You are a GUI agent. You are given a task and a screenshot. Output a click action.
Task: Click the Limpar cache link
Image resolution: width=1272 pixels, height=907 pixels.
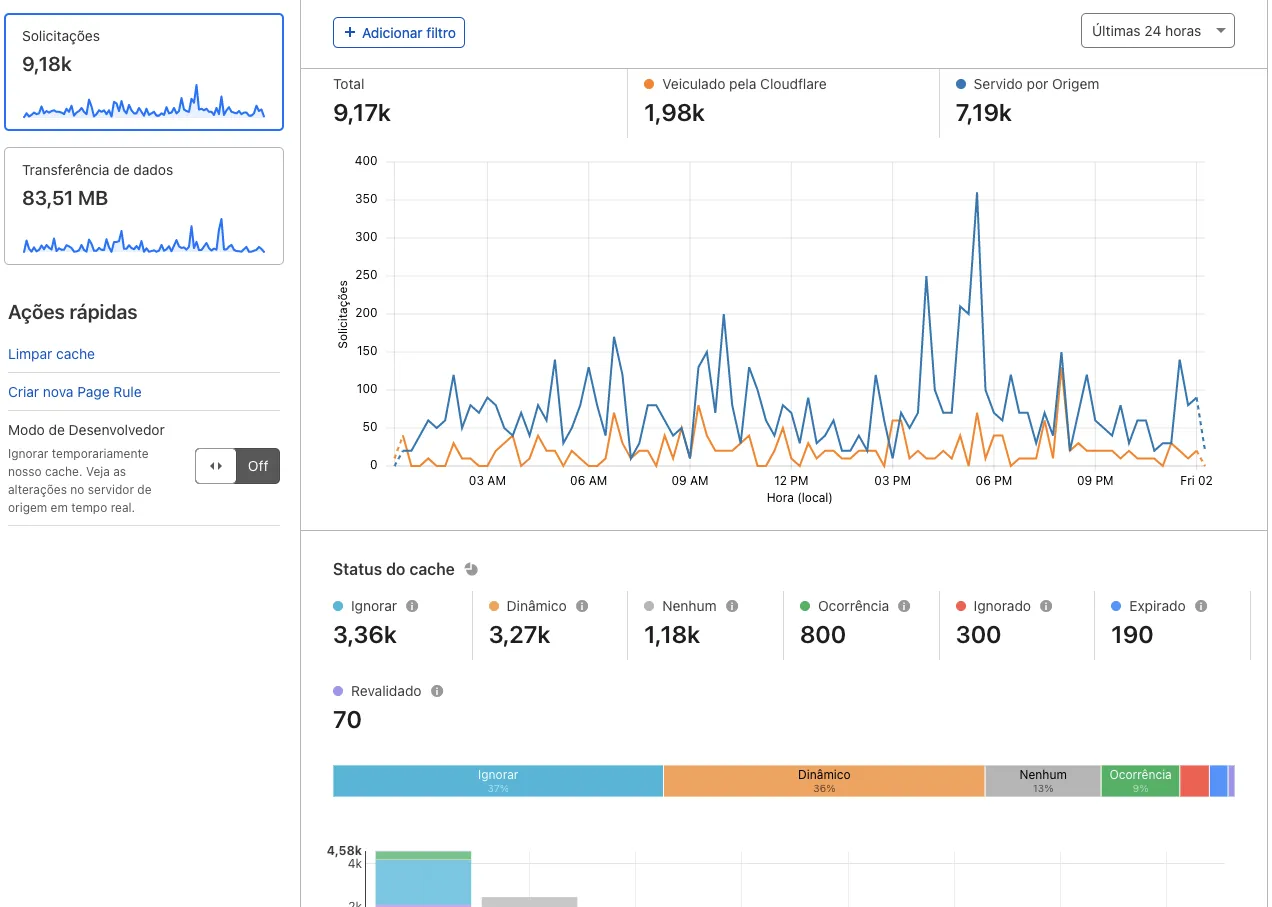click(51, 354)
